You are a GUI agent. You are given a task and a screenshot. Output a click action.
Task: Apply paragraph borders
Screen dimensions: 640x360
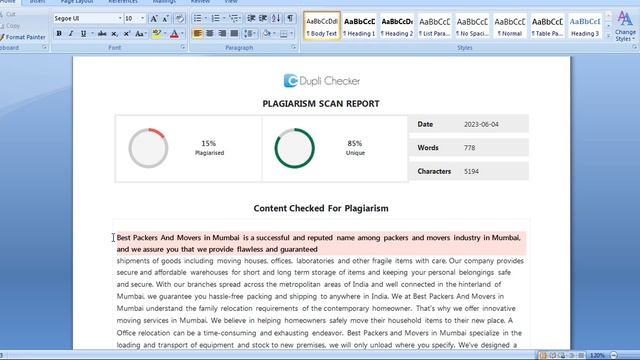pos(284,33)
